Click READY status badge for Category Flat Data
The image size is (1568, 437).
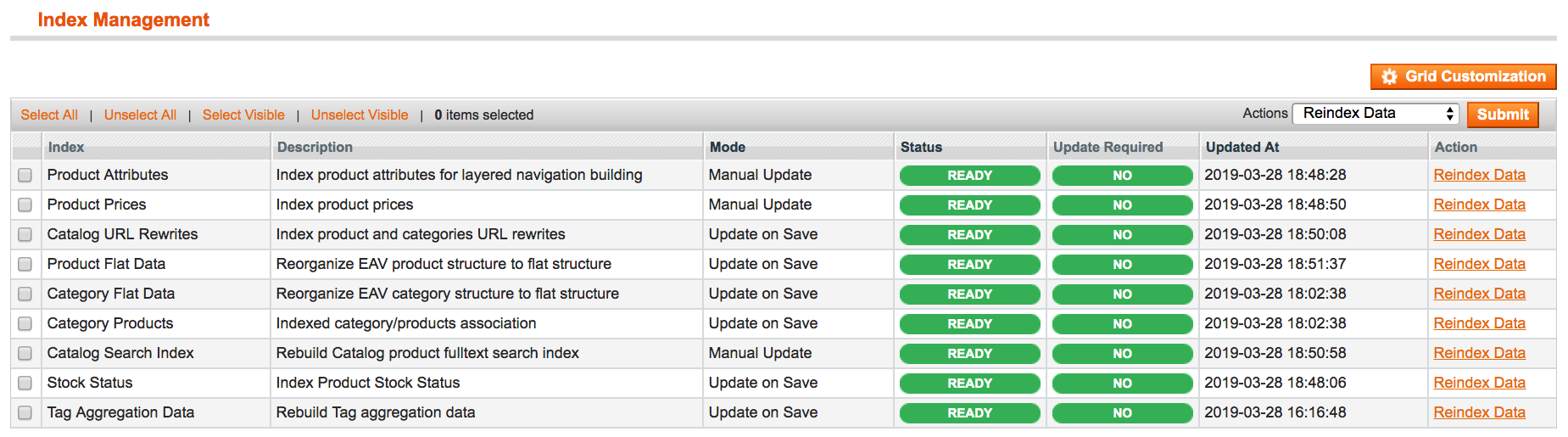tap(969, 294)
